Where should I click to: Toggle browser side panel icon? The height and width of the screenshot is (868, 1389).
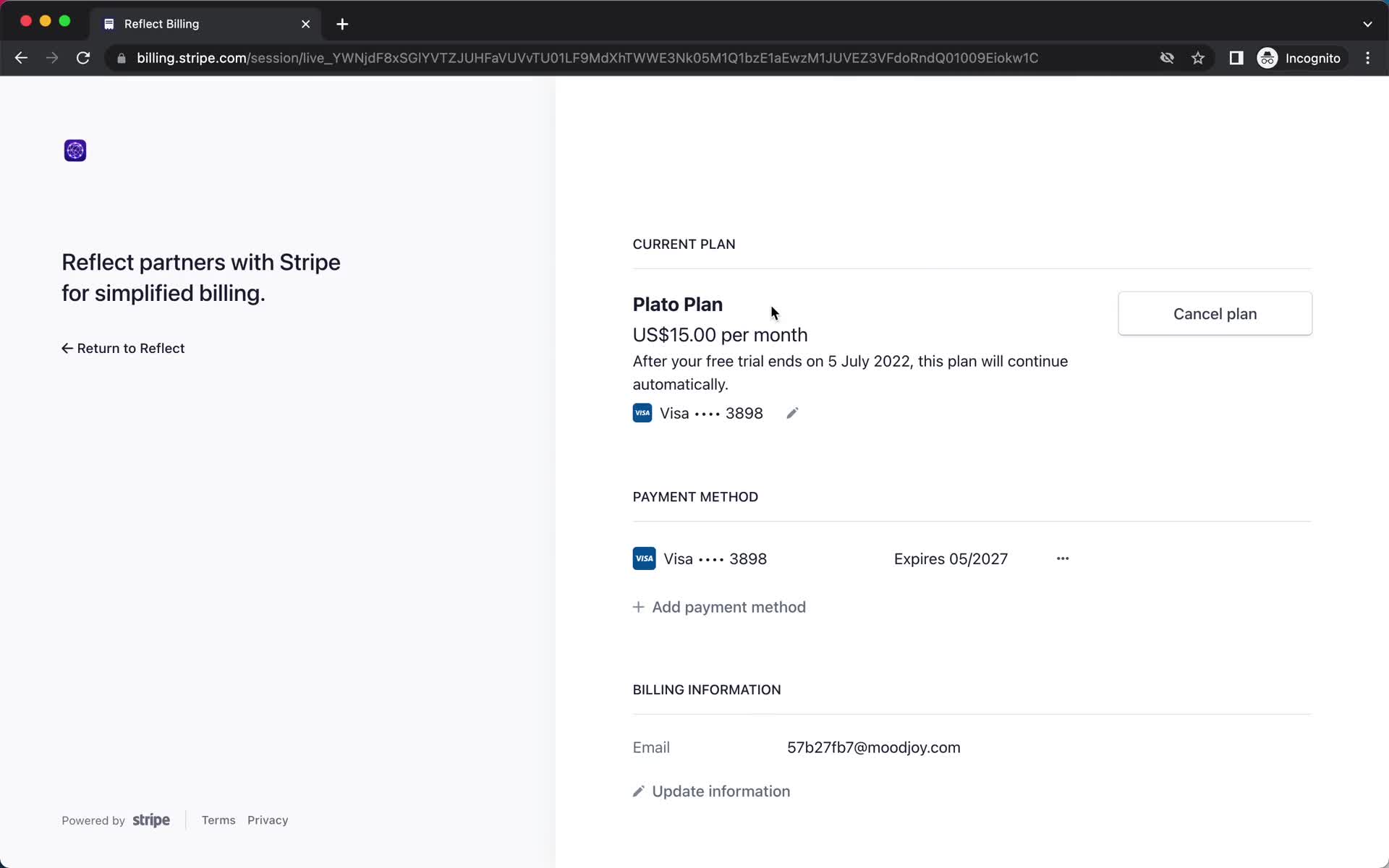pyautogui.click(x=1236, y=58)
